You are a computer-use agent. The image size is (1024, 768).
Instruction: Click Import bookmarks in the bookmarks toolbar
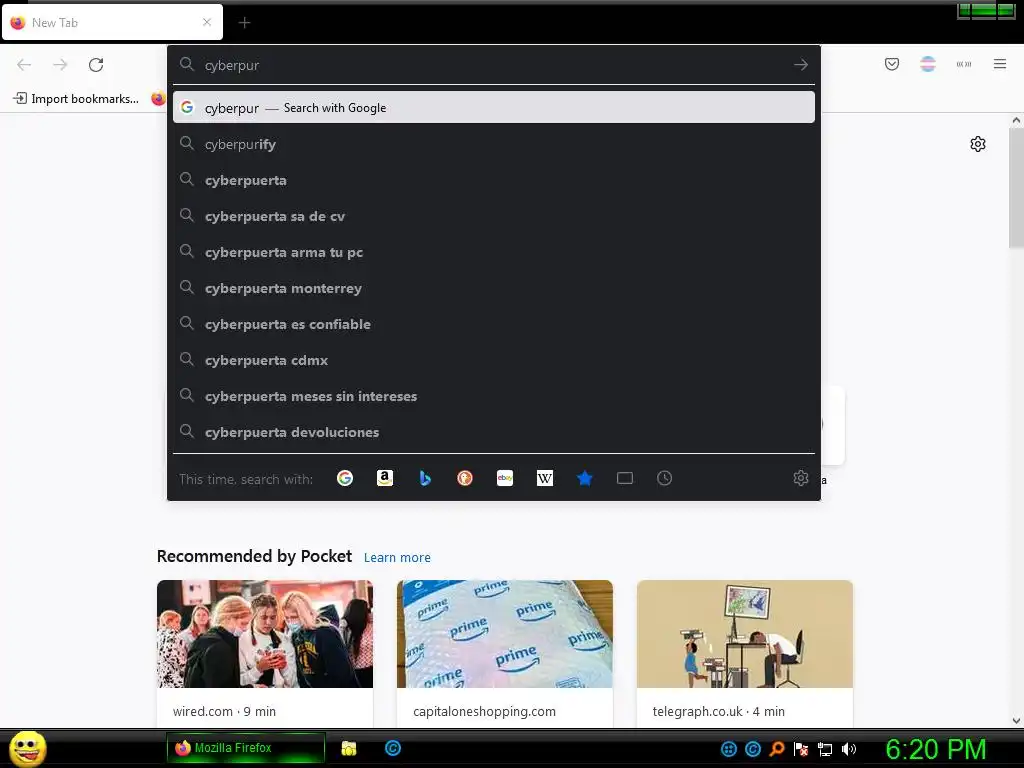76,99
